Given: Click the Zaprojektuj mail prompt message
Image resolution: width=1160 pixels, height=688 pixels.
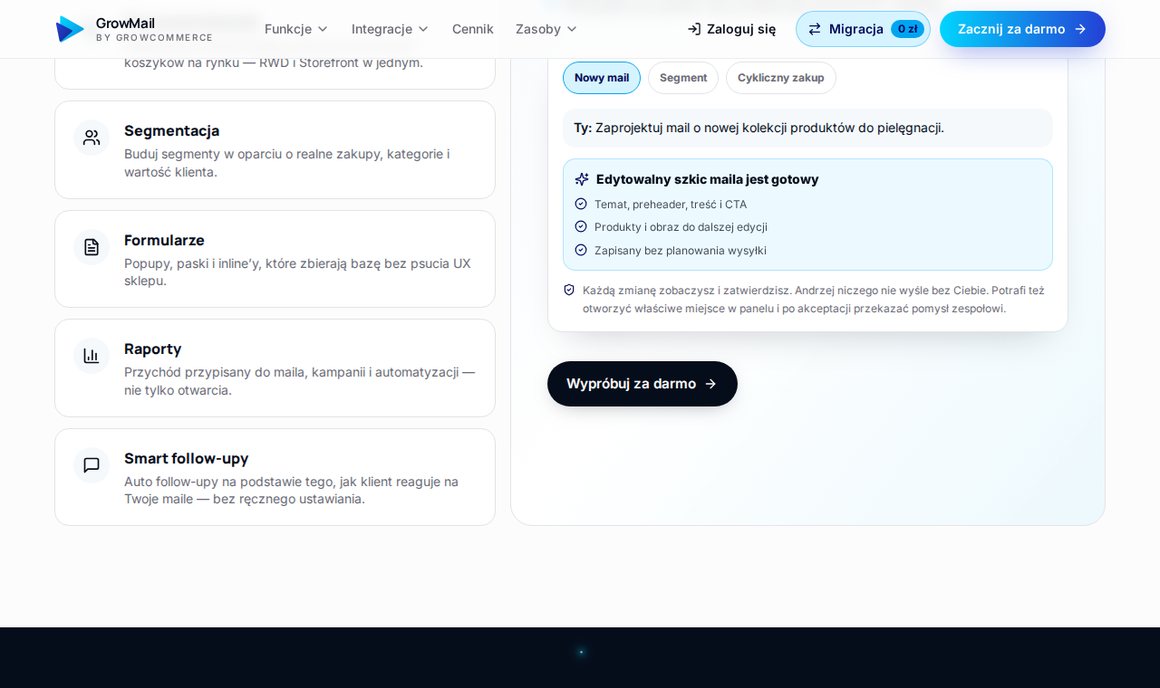Looking at the screenshot, I should point(808,128).
